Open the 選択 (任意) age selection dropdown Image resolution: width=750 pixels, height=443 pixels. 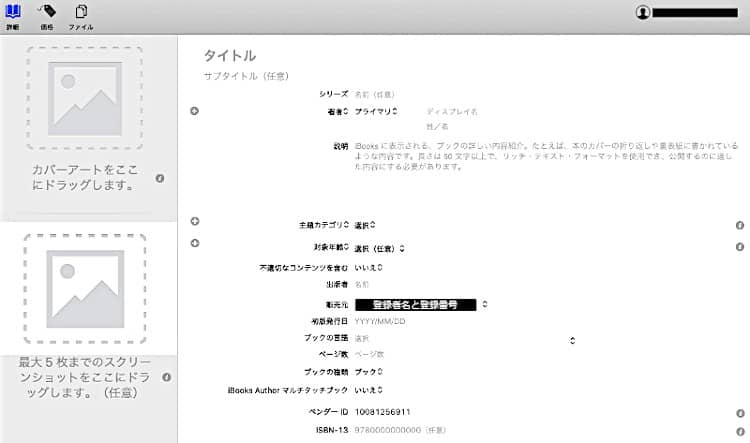click(379, 249)
